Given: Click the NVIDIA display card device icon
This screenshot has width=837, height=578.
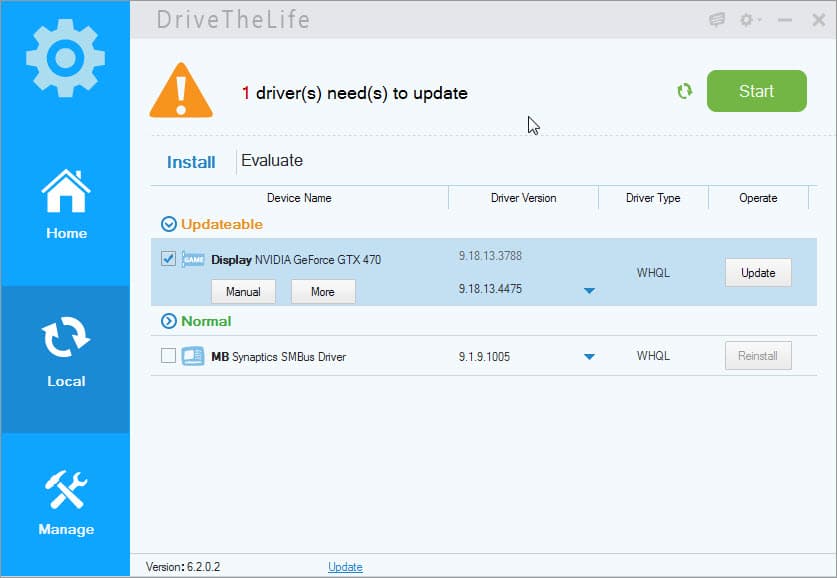Looking at the screenshot, I should (193, 260).
